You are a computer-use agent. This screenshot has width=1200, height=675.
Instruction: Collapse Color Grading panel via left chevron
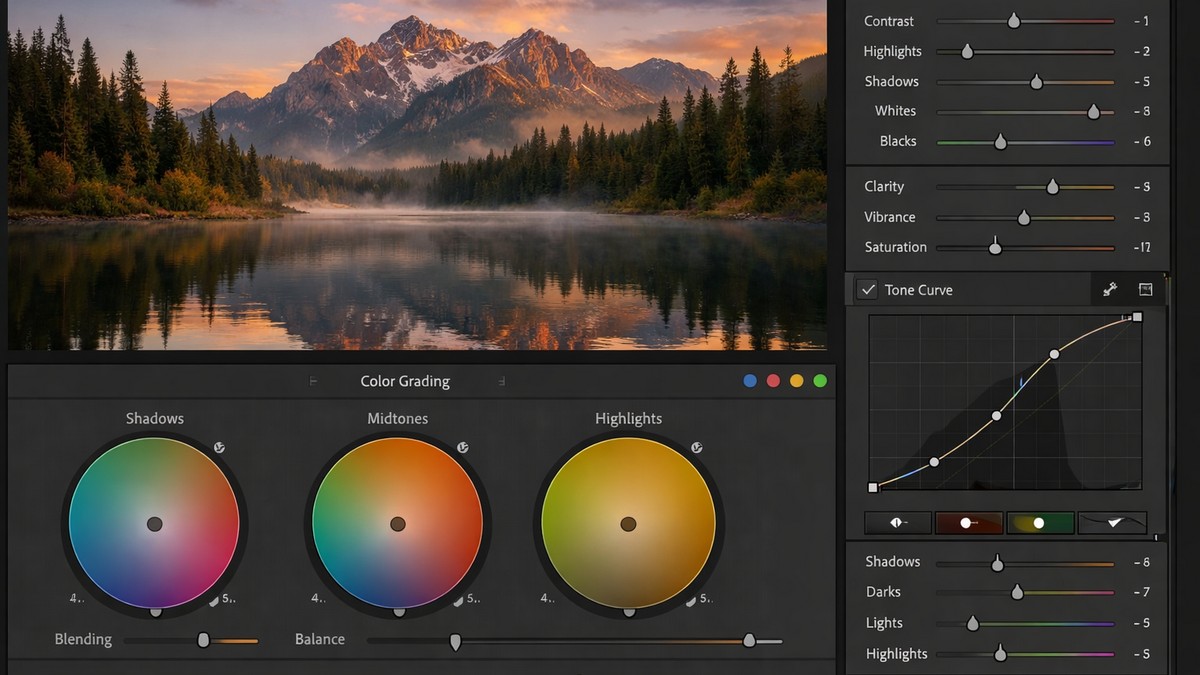coord(313,381)
